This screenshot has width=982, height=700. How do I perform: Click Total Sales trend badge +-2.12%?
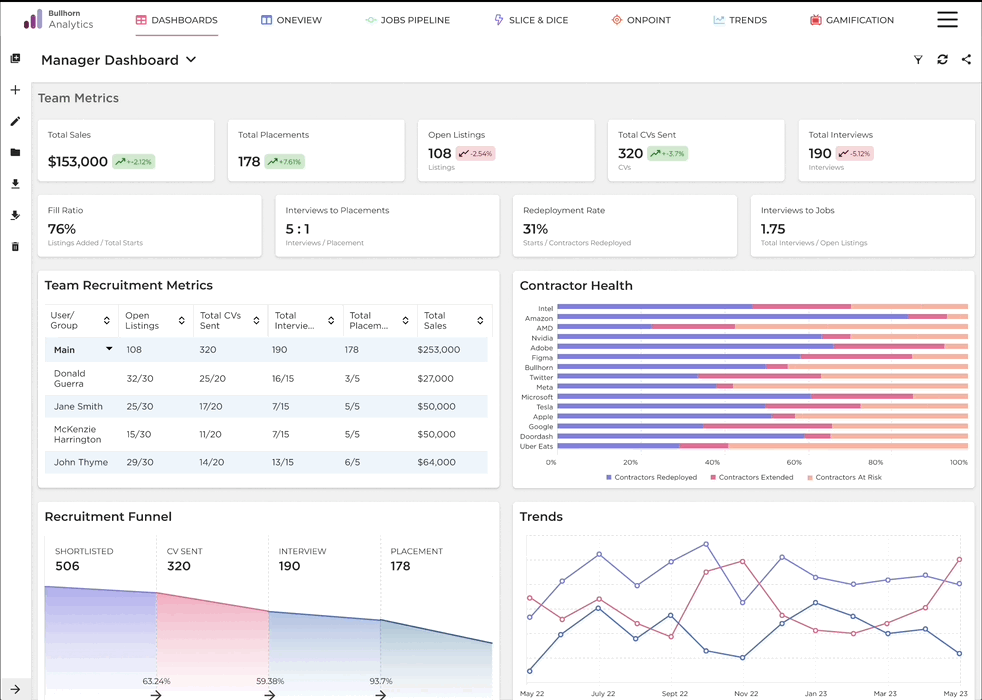coord(133,162)
